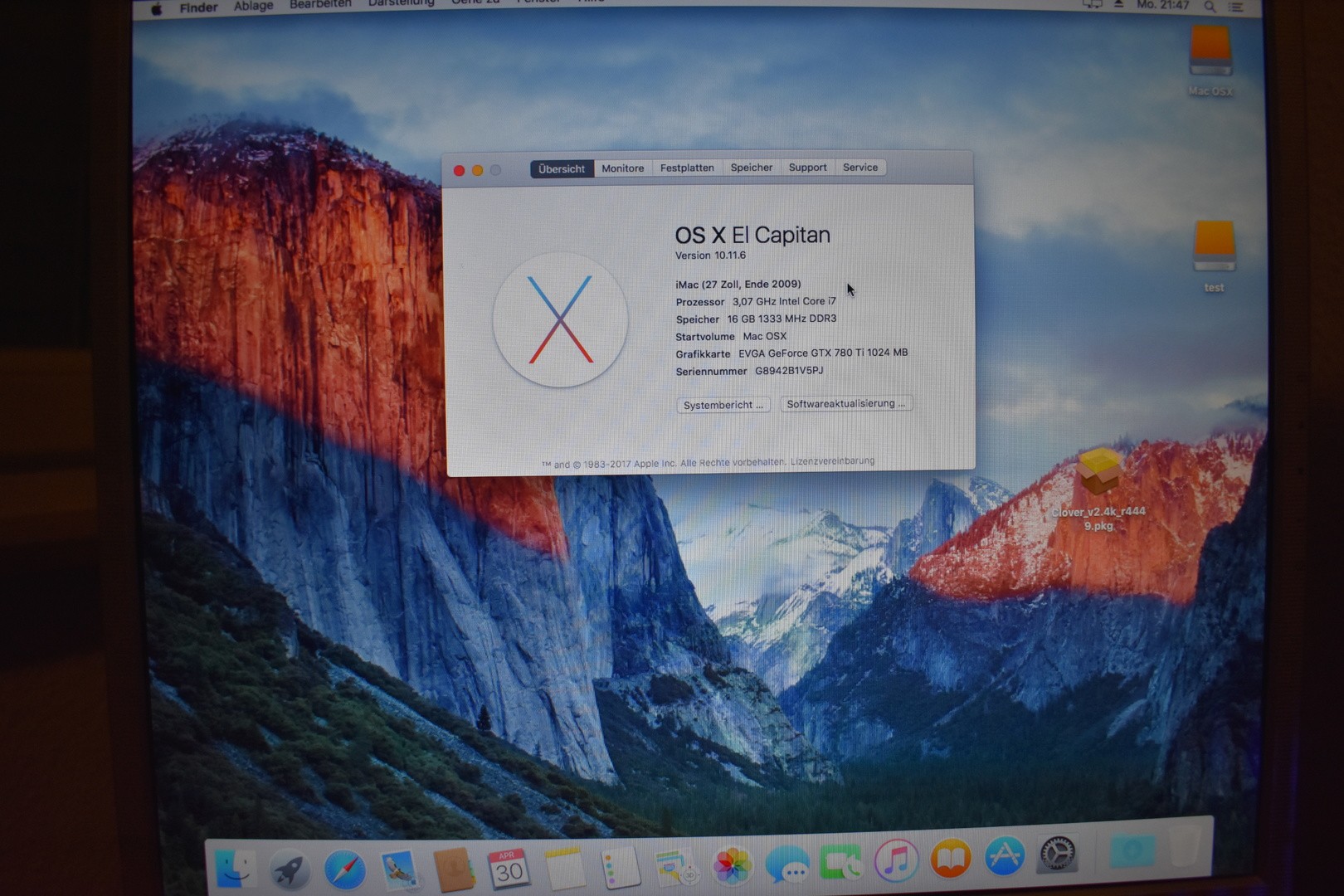Click processor value 3,07 GHz Intel Core i7
The image size is (1344, 896).
pyautogui.click(x=784, y=301)
